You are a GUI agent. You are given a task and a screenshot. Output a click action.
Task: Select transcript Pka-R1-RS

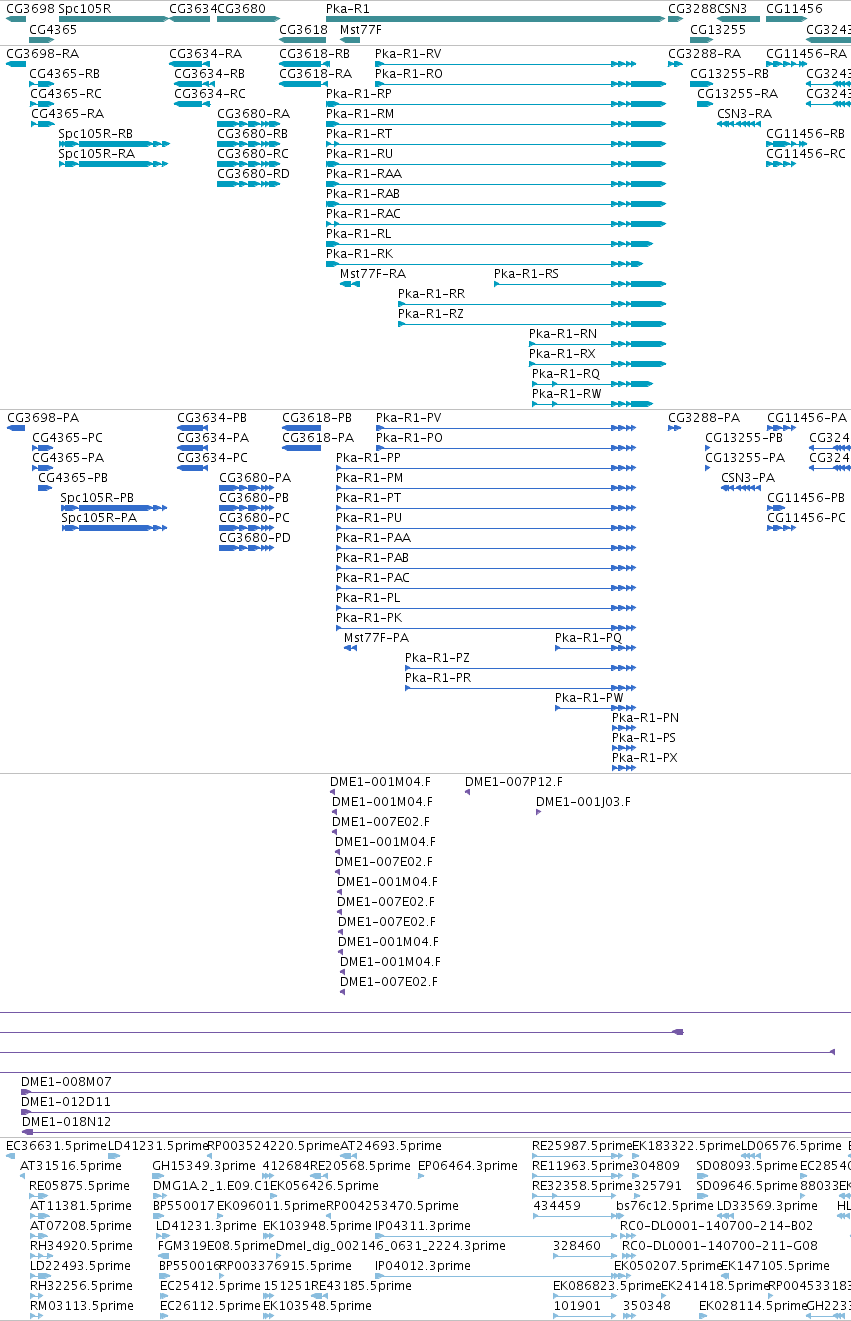526,273
